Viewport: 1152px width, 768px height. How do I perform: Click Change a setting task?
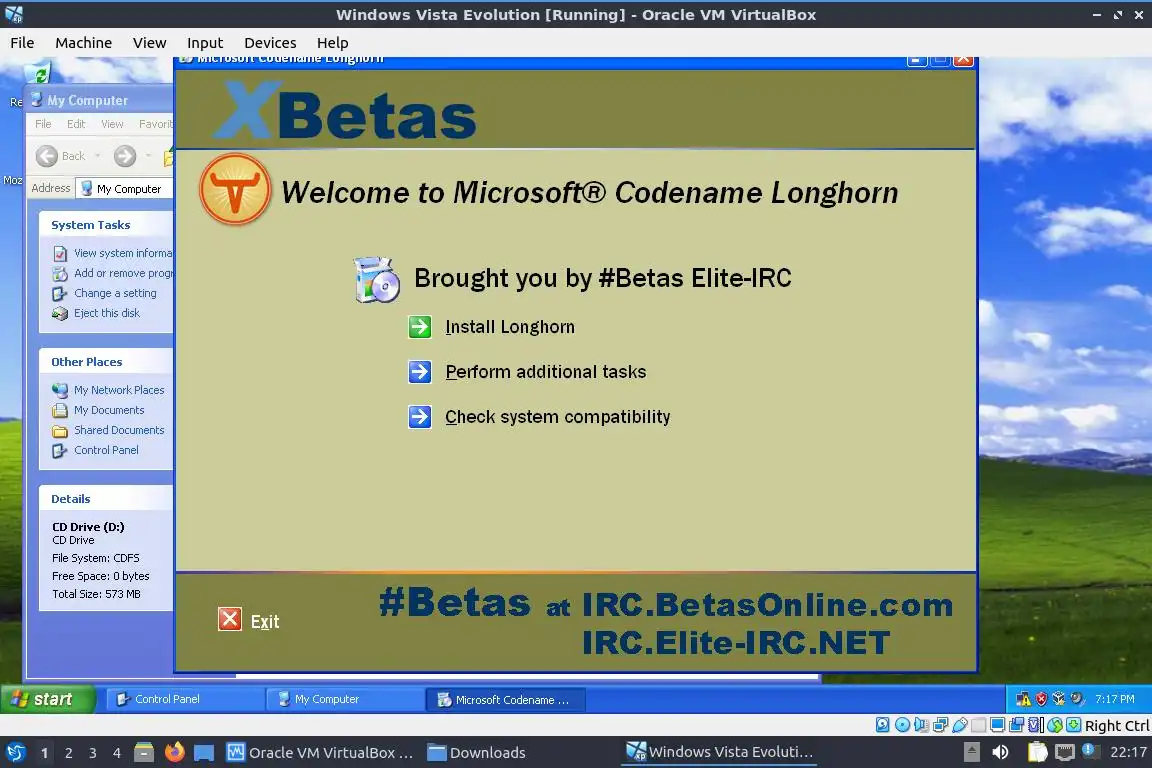coord(104,293)
